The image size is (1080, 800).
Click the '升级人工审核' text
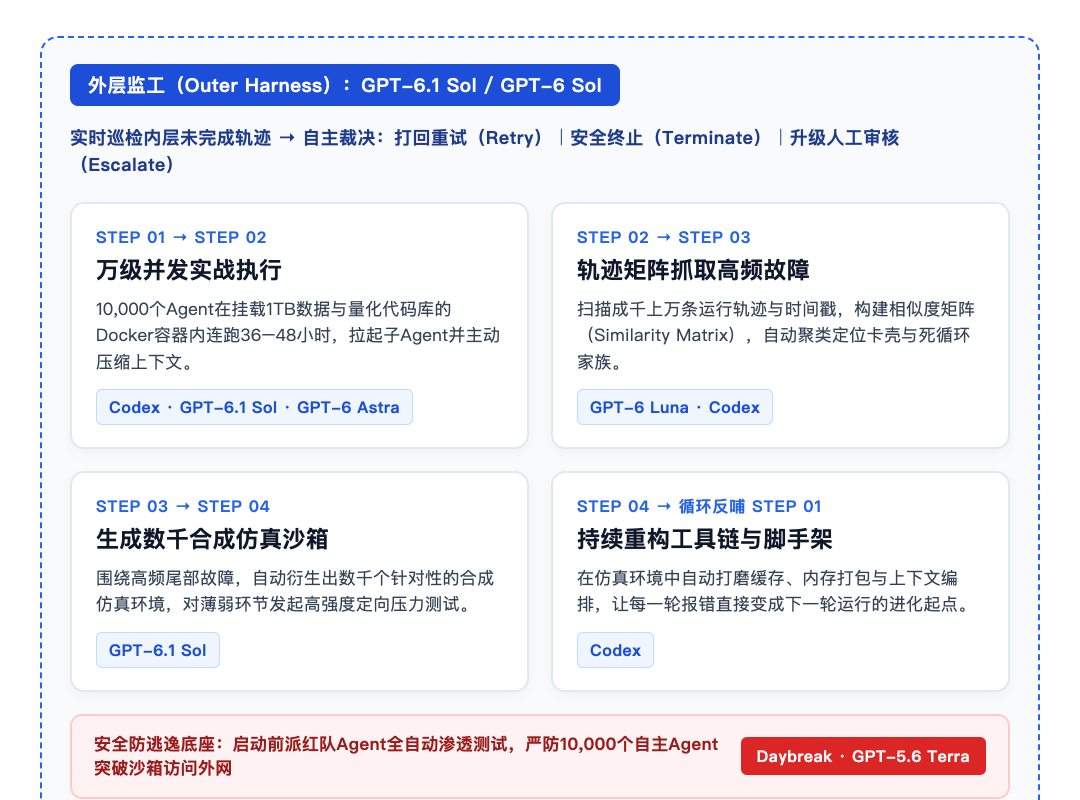click(x=844, y=138)
